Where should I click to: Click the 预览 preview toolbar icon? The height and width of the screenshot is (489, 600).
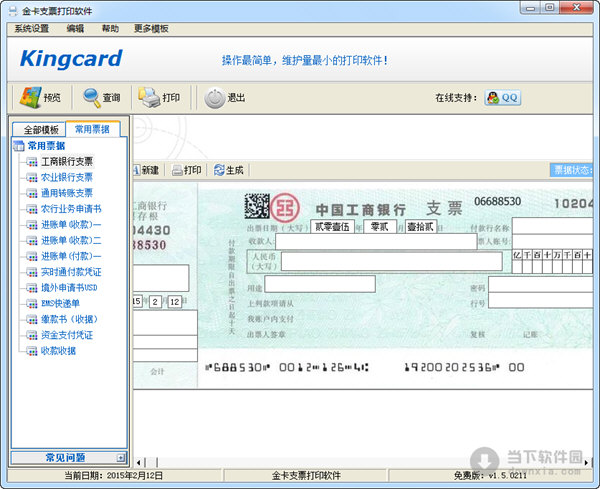(30, 98)
